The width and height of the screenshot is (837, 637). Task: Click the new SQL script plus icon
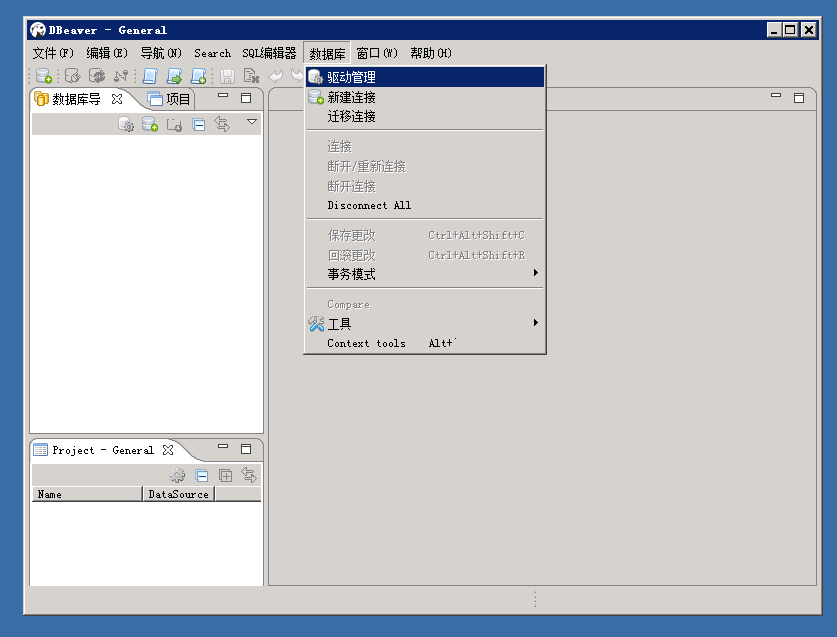coord(199,76)
